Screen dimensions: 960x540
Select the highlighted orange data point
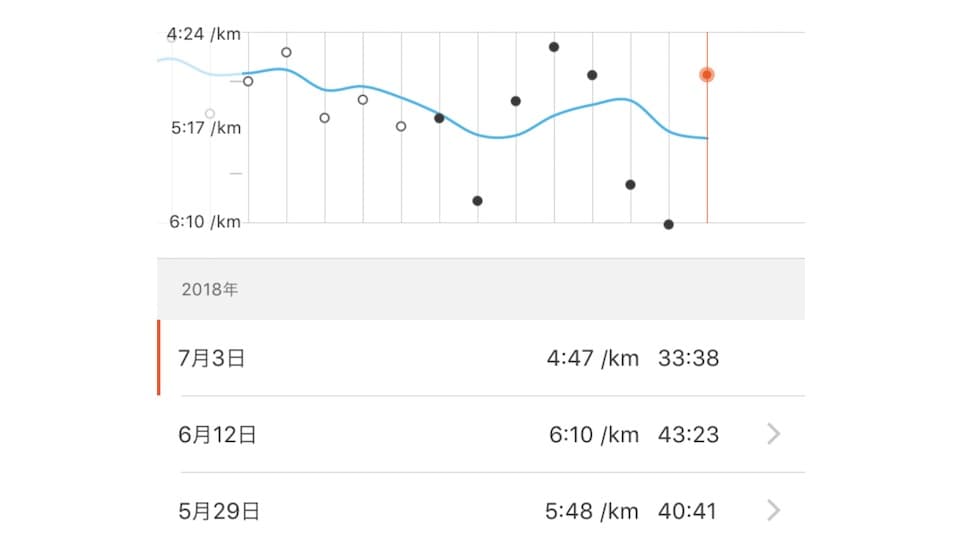tap(707, 75)
